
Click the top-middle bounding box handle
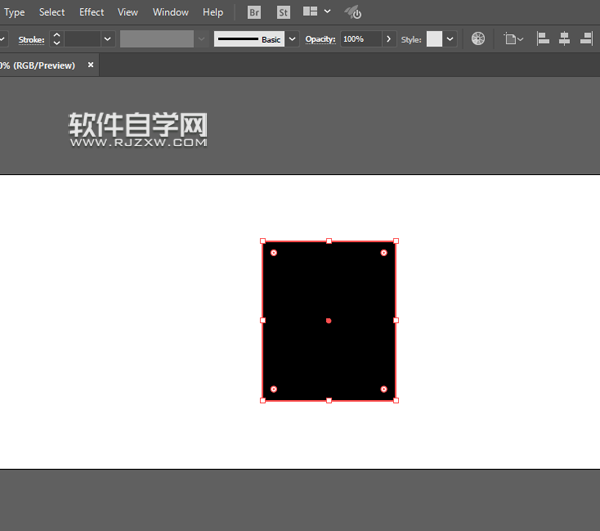[x=329, y=241]
